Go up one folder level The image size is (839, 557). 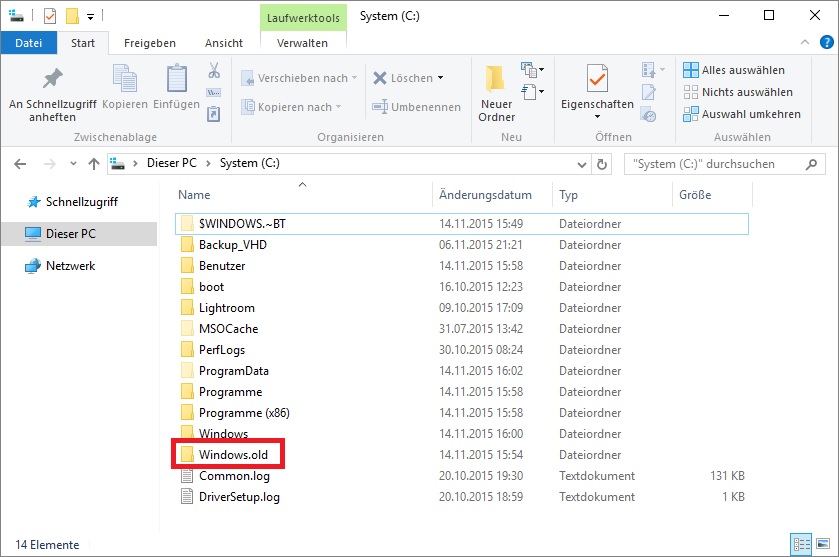tap(94, 164)
